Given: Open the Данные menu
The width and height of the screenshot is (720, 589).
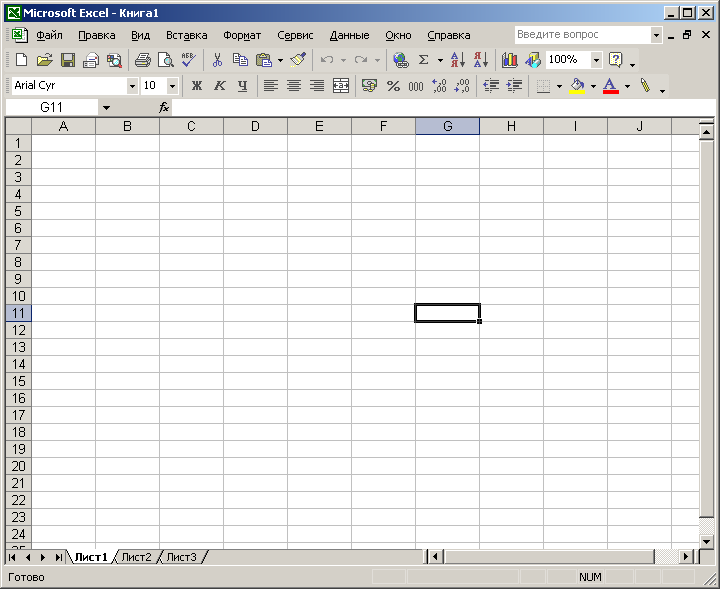Looking at the screenshot, I should 349,35.
